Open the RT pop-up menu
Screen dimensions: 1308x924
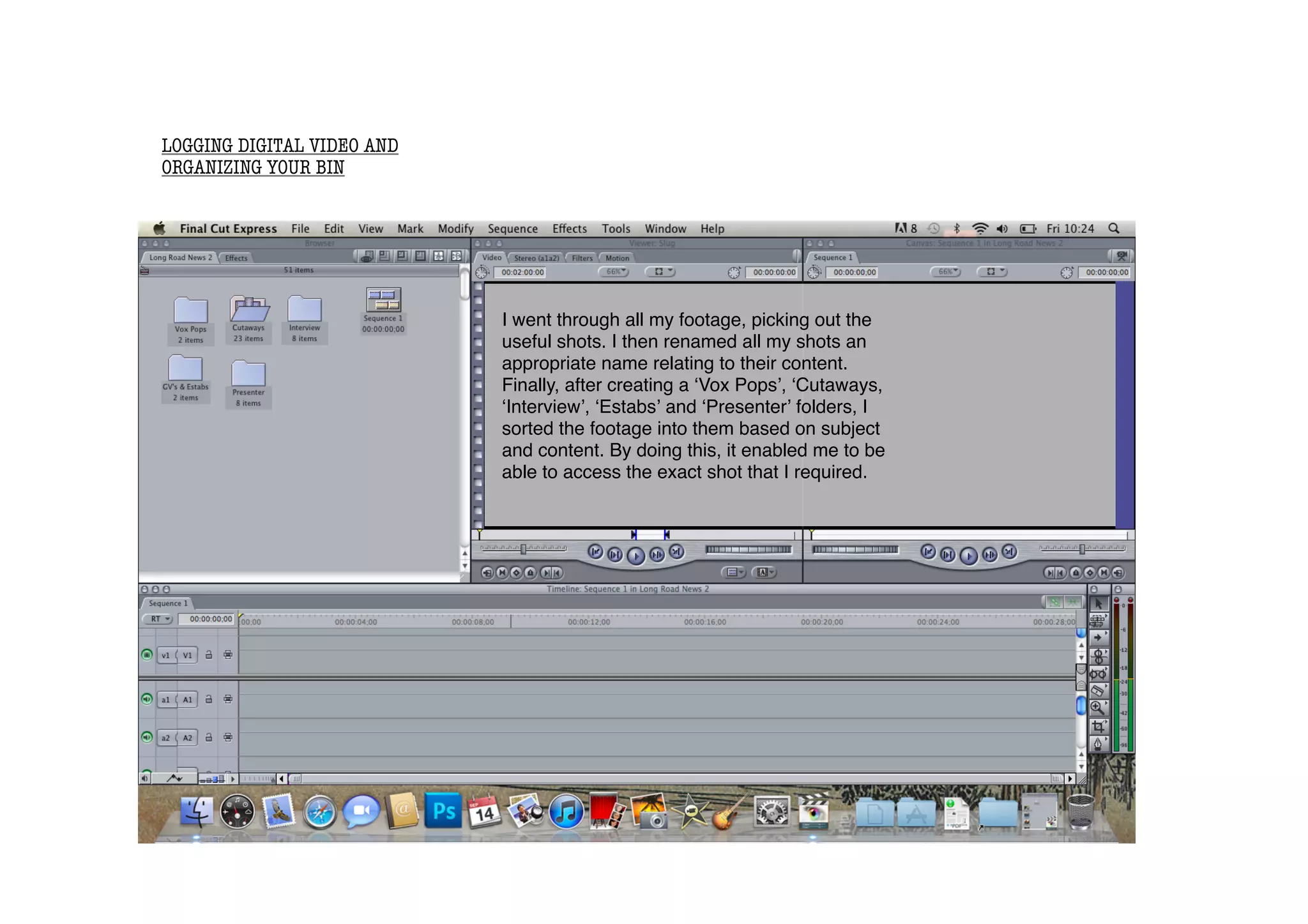pyautogui.click(x=158, y=619)
